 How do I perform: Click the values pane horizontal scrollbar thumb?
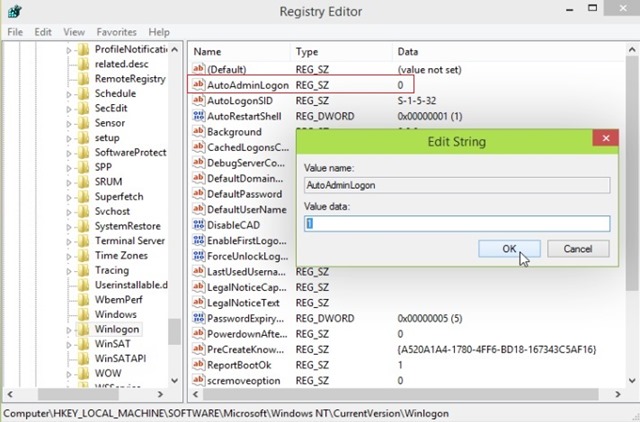coord(400,394)
